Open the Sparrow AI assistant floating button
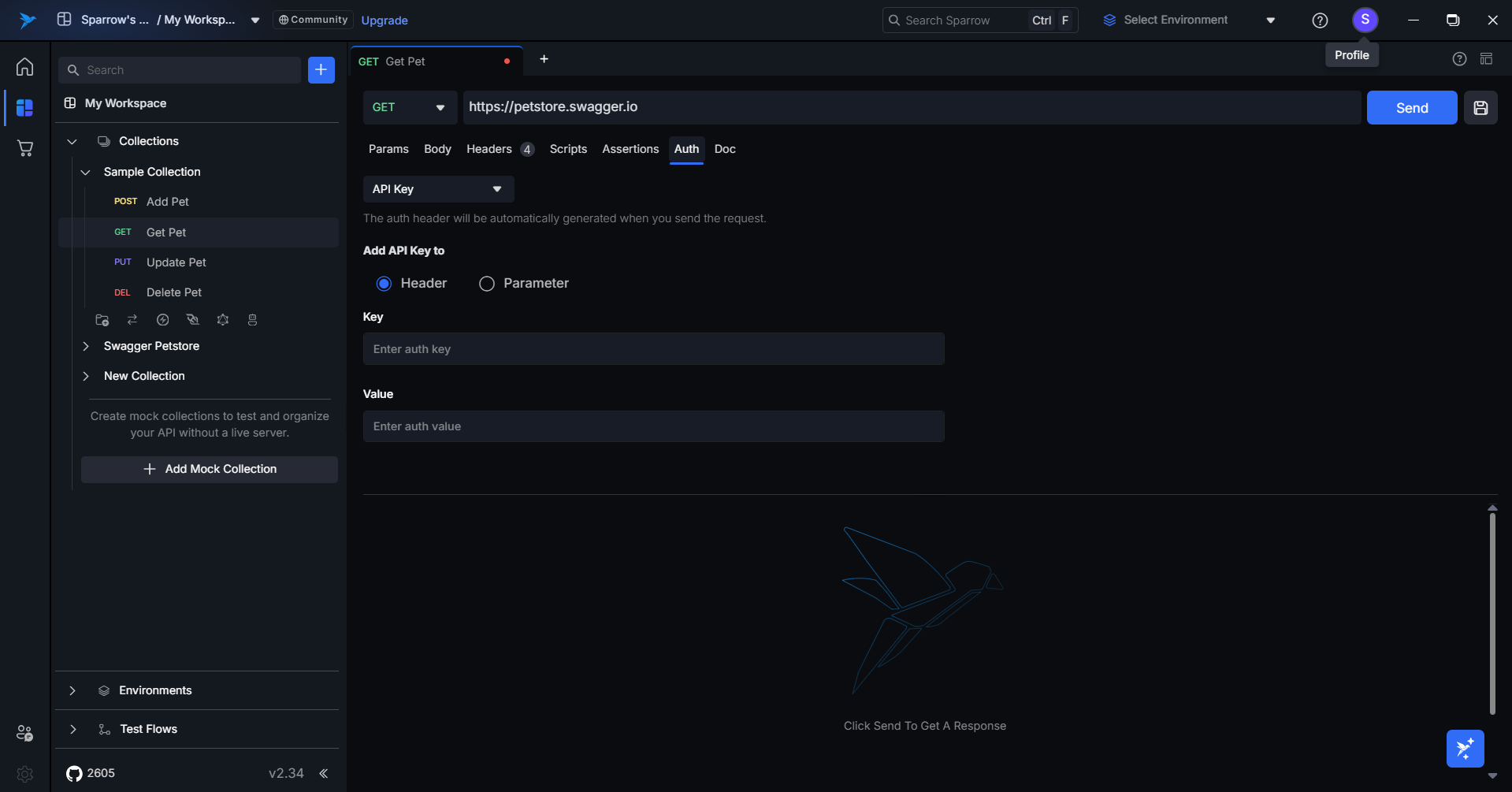The height and width of the screenshot is (792, 1512). pos(1465,748)
